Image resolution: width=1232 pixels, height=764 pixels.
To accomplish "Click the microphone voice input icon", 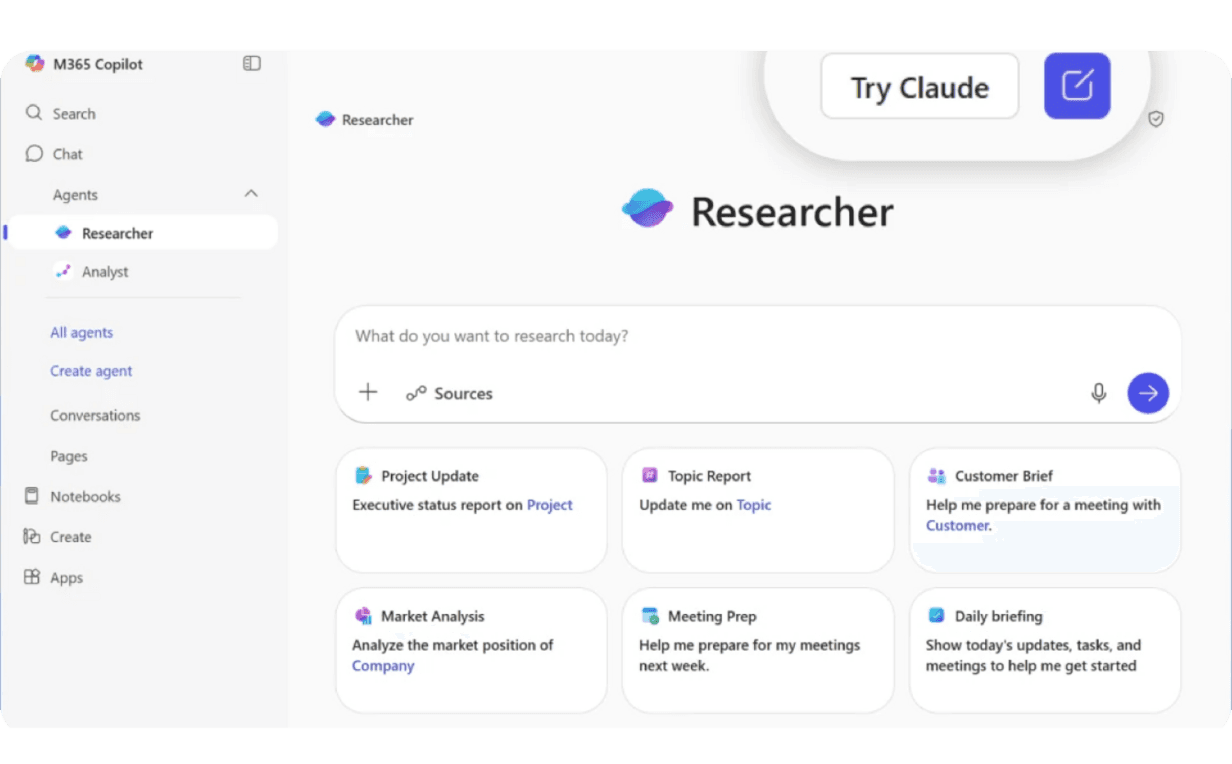I will pos(1098,393).
